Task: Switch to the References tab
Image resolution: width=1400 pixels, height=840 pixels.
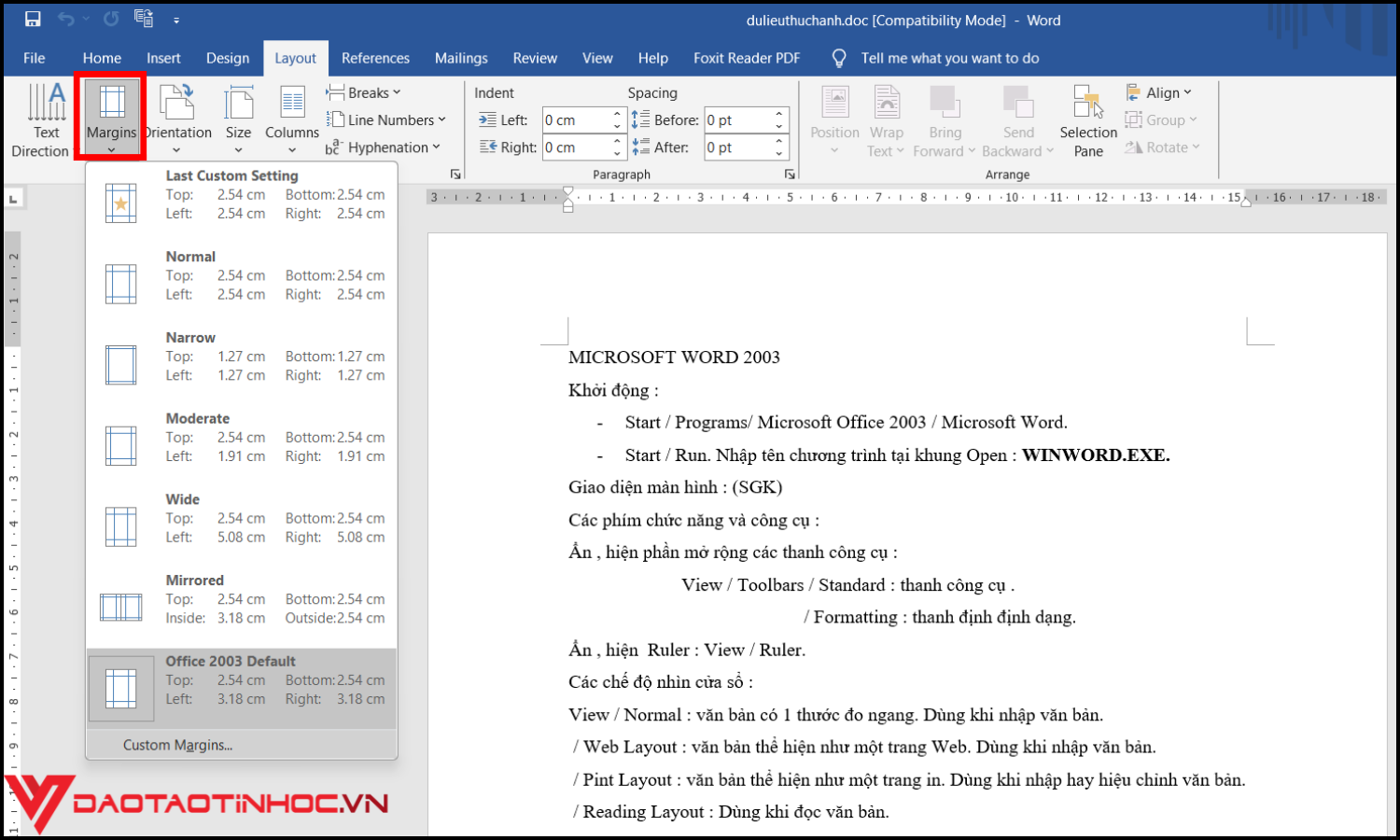Action: 375,58
